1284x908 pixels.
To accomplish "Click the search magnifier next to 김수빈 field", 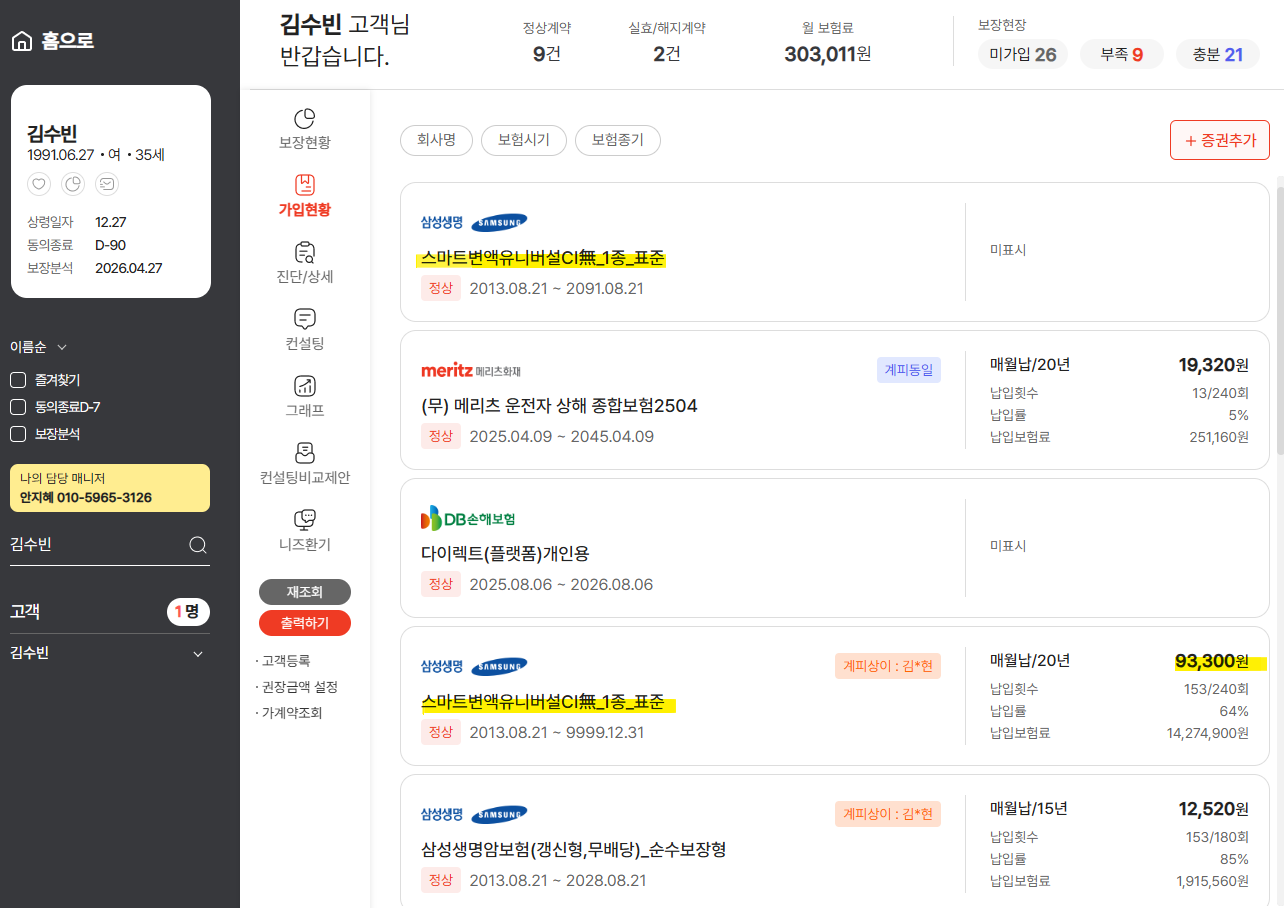I will (x=197, y=545).
